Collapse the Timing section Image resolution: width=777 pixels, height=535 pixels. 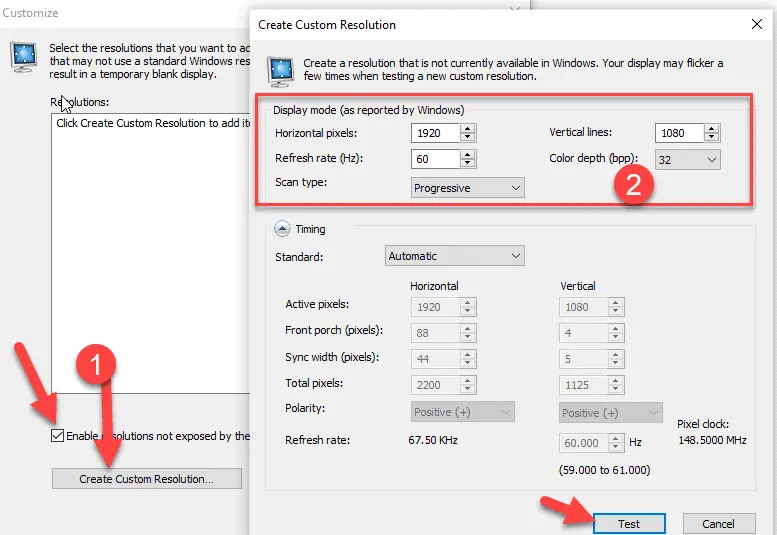(282, 229)
